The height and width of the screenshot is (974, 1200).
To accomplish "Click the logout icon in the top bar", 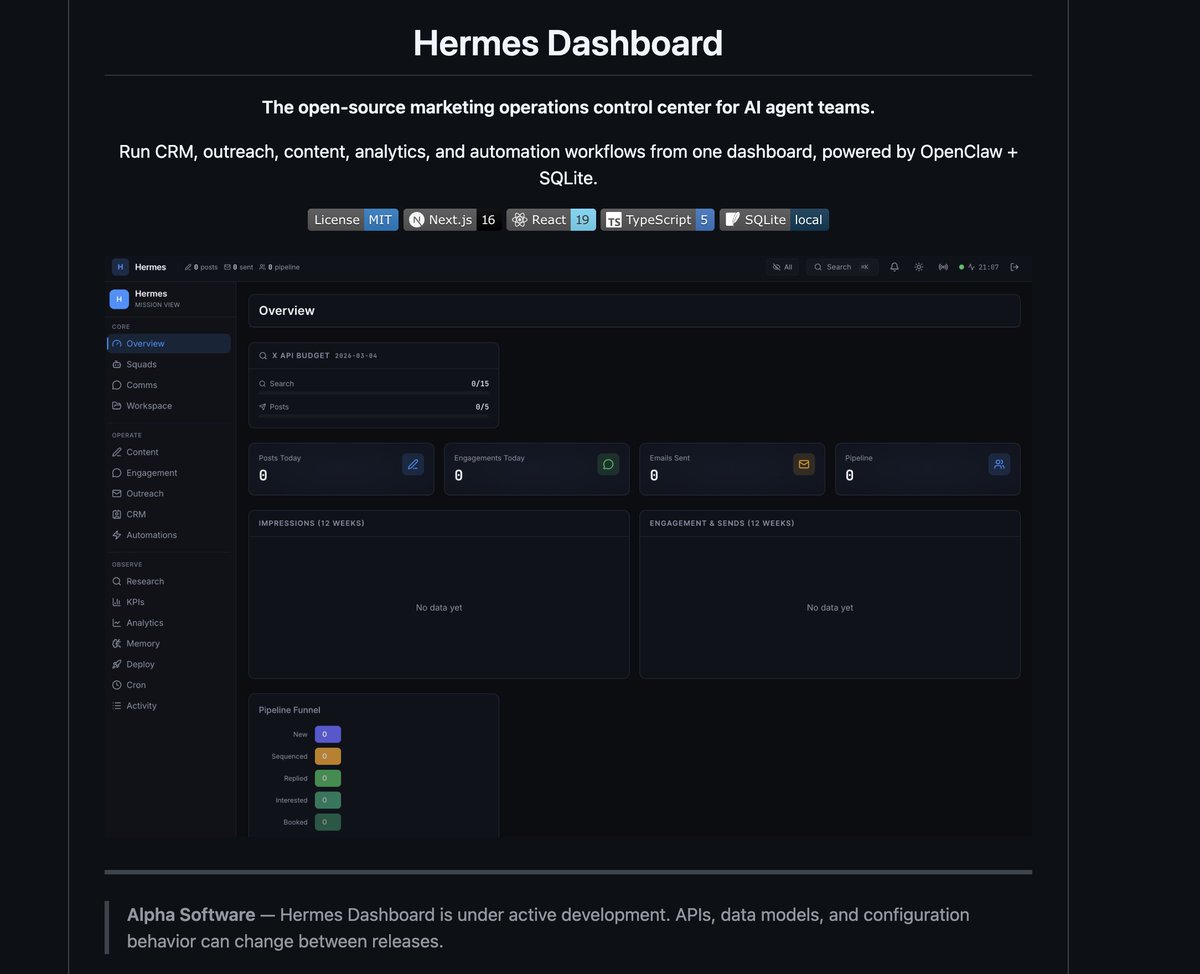I will click(1013, 267).
